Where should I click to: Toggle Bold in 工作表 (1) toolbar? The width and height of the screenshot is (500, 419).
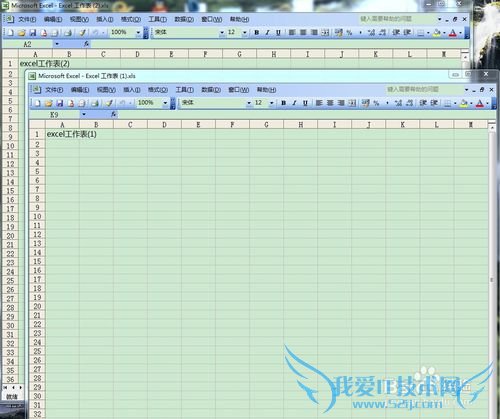click(x=283, y=103)
